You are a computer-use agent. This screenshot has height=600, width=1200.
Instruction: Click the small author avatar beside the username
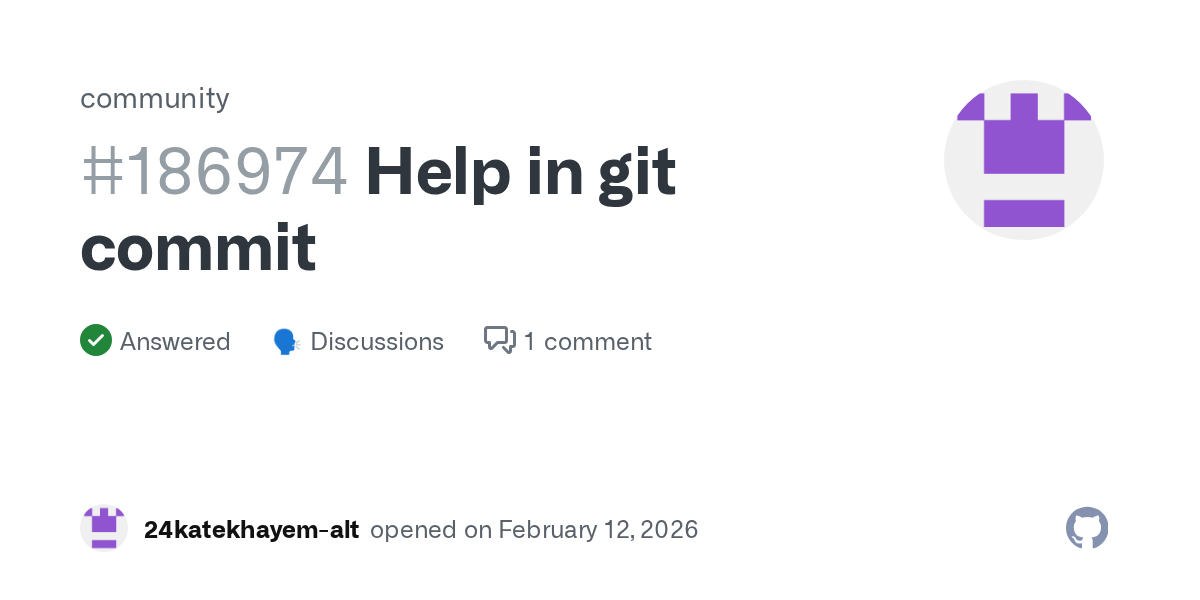pyautogui.click(x=104, y=529)
